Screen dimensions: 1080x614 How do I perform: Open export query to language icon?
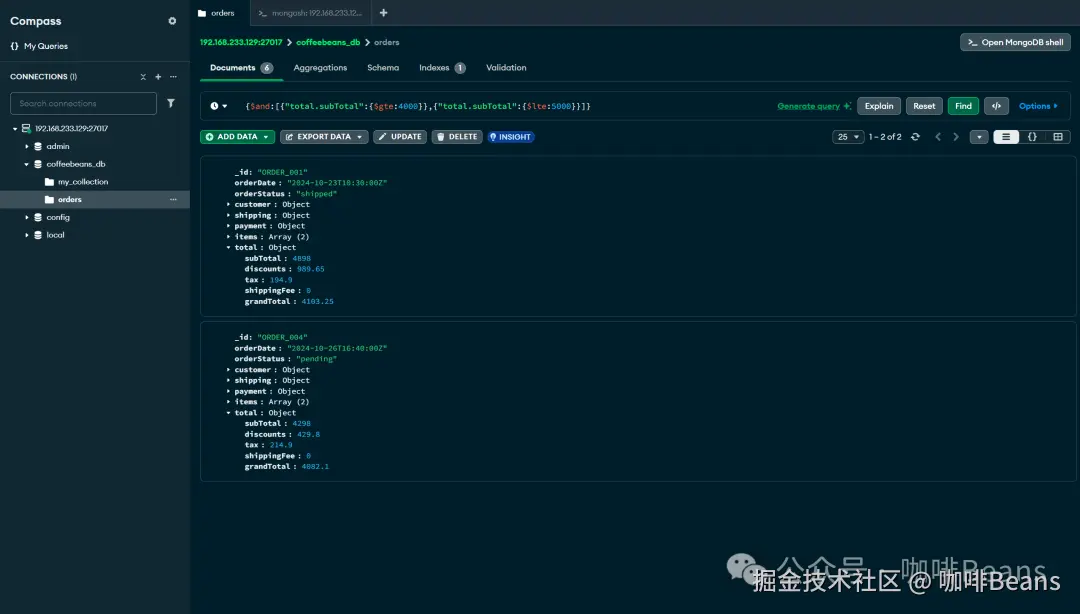(x=996, y=106)
